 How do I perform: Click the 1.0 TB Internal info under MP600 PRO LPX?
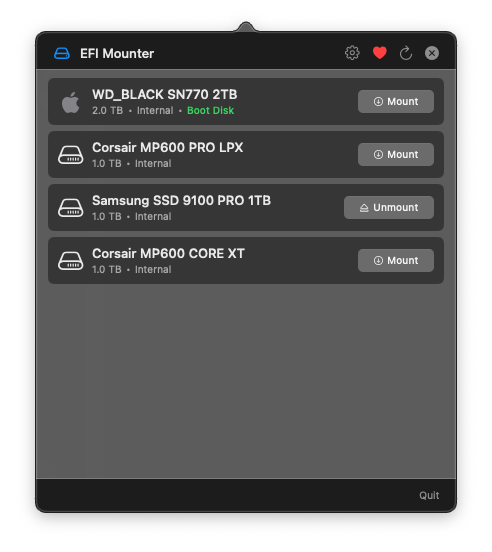point(132,164)
